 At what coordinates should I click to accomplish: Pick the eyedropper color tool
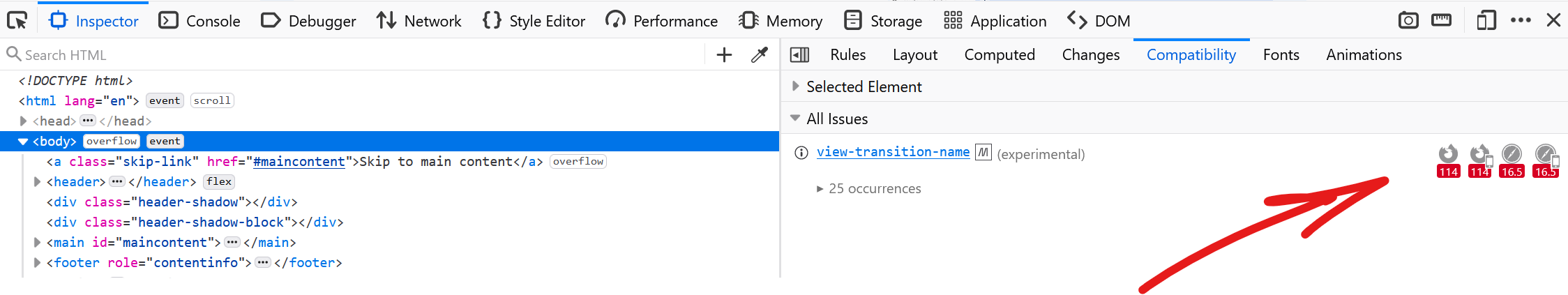click(760, 54)
